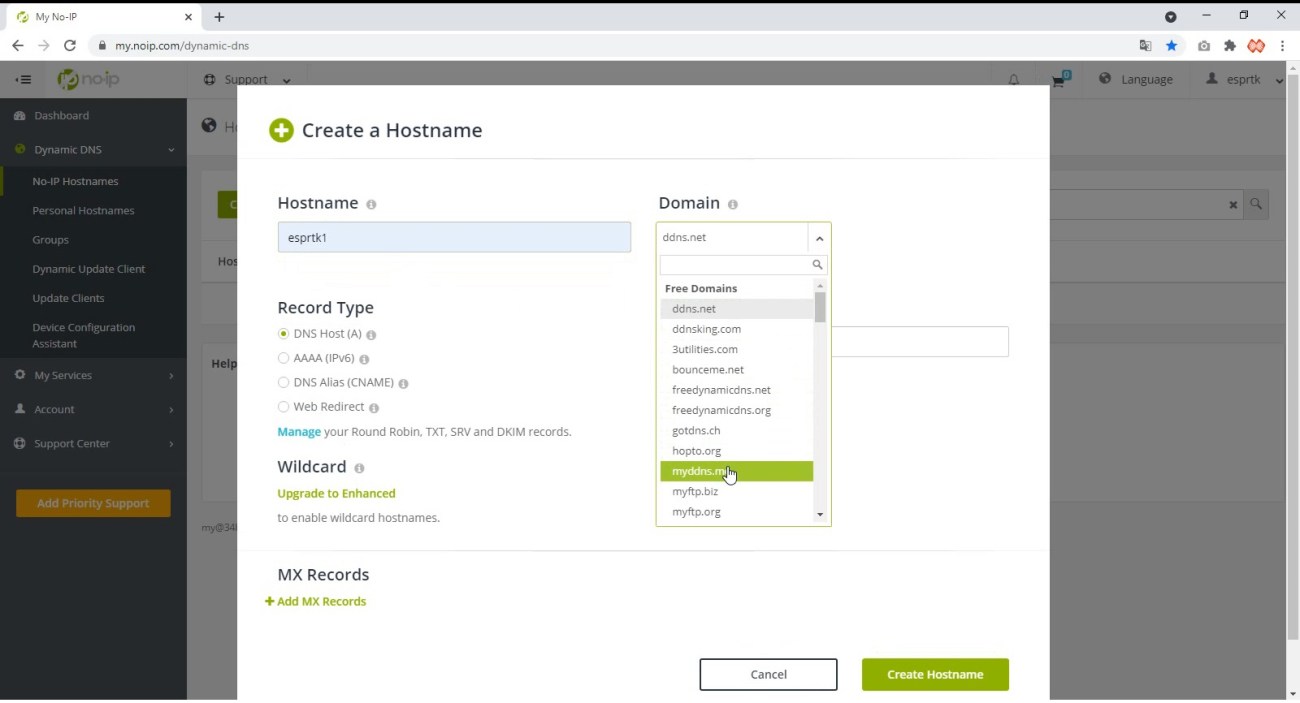The height and width of the screenshot is (703, 1300).
Task: Click the notification bell icon
Action: point(1013,80)
